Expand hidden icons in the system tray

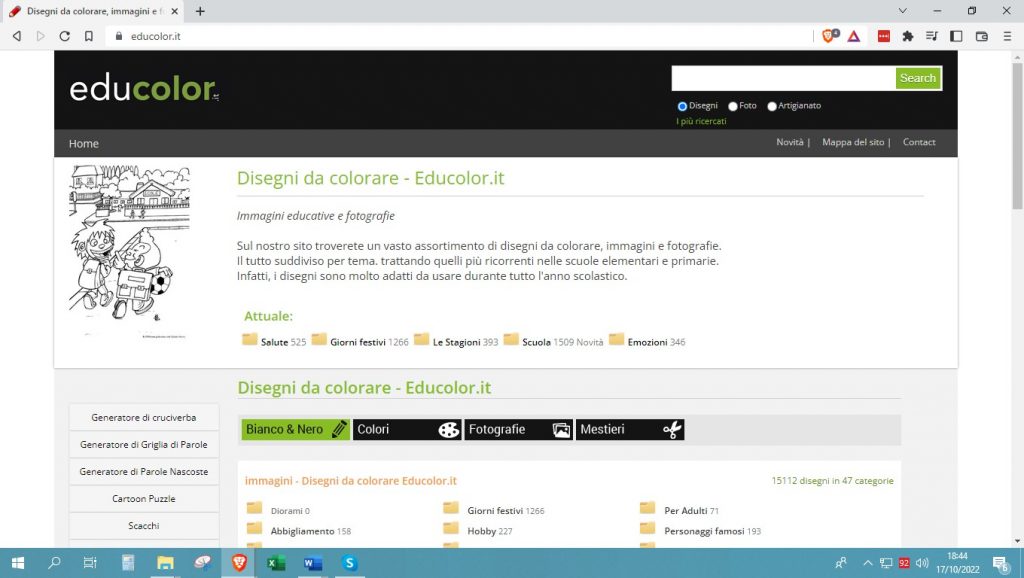pos(866,563)
